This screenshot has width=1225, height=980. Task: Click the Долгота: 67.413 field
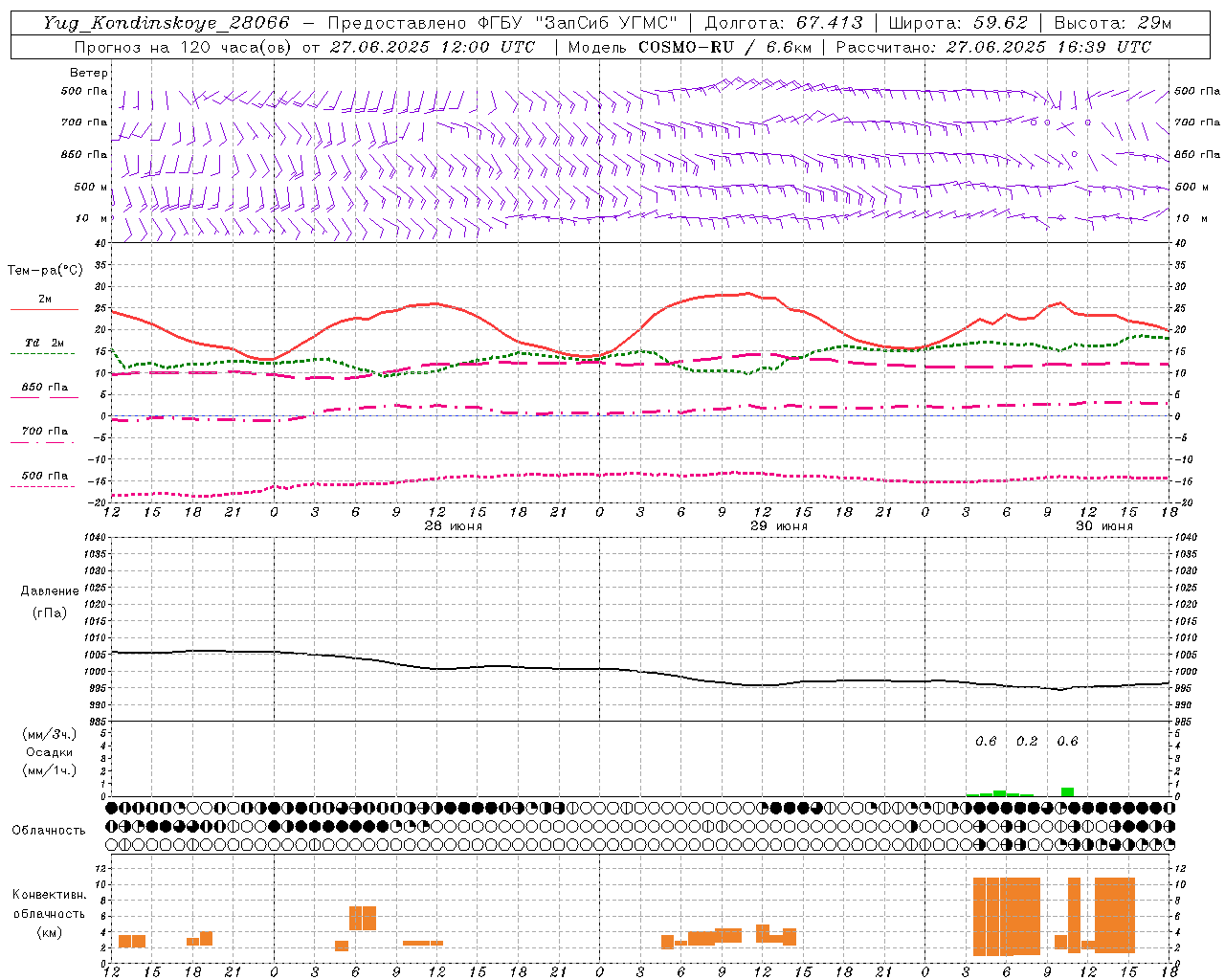(x=784, y=23)
